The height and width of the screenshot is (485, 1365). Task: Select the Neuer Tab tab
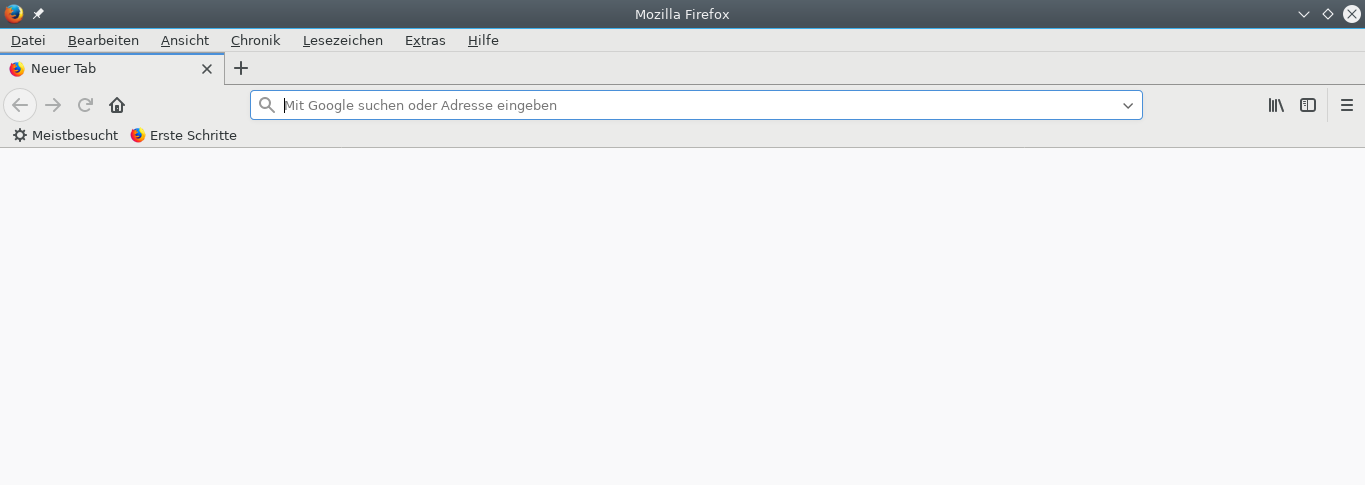pos(100,69)
